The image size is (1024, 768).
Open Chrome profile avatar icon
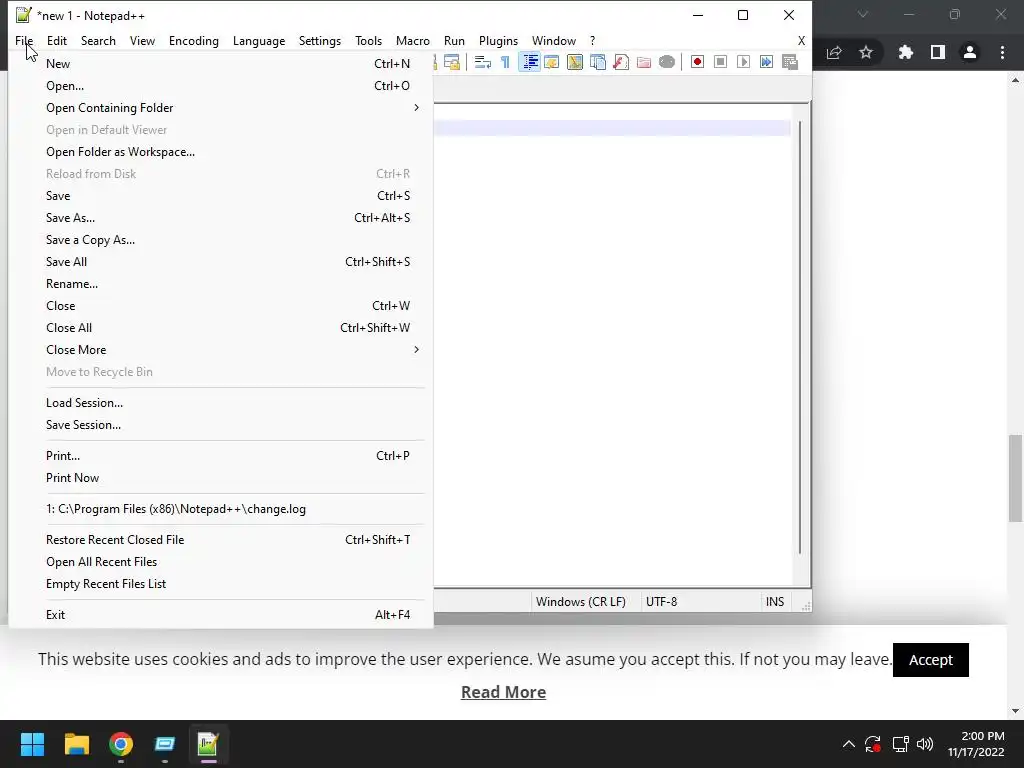point(970,52)
